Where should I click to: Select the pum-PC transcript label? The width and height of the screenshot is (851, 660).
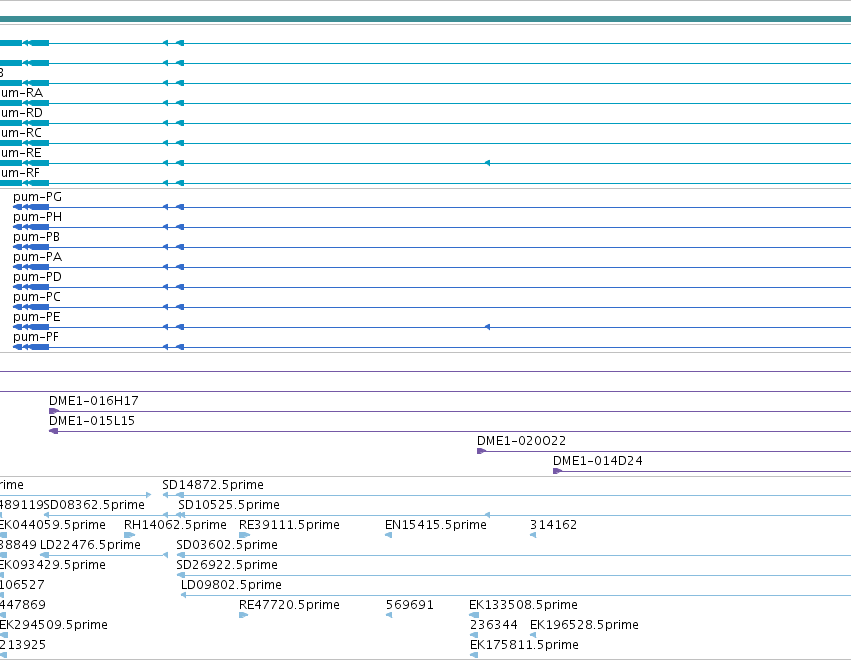click(37, 297)
